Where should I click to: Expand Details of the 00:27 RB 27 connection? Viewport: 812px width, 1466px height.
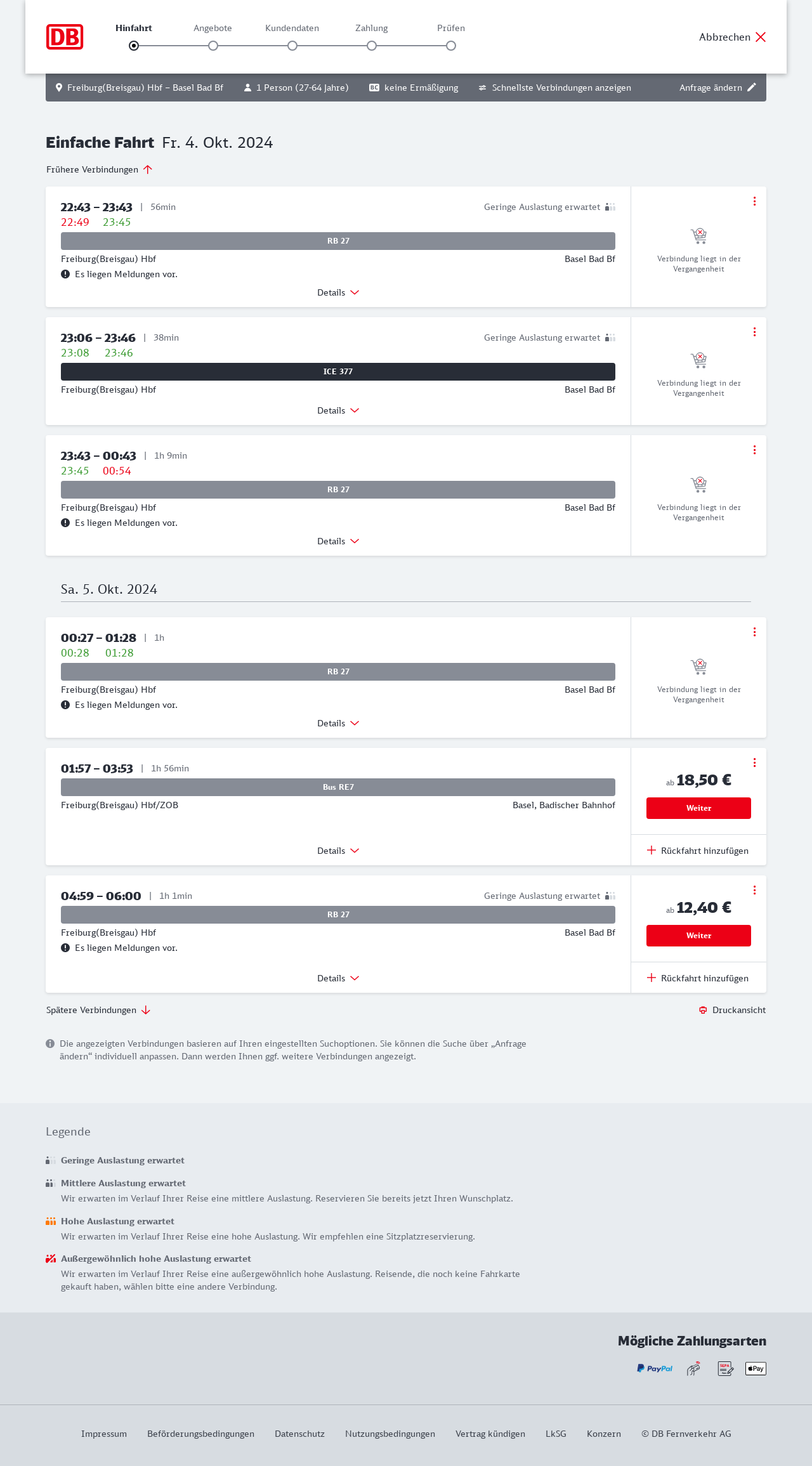[338, 723]
